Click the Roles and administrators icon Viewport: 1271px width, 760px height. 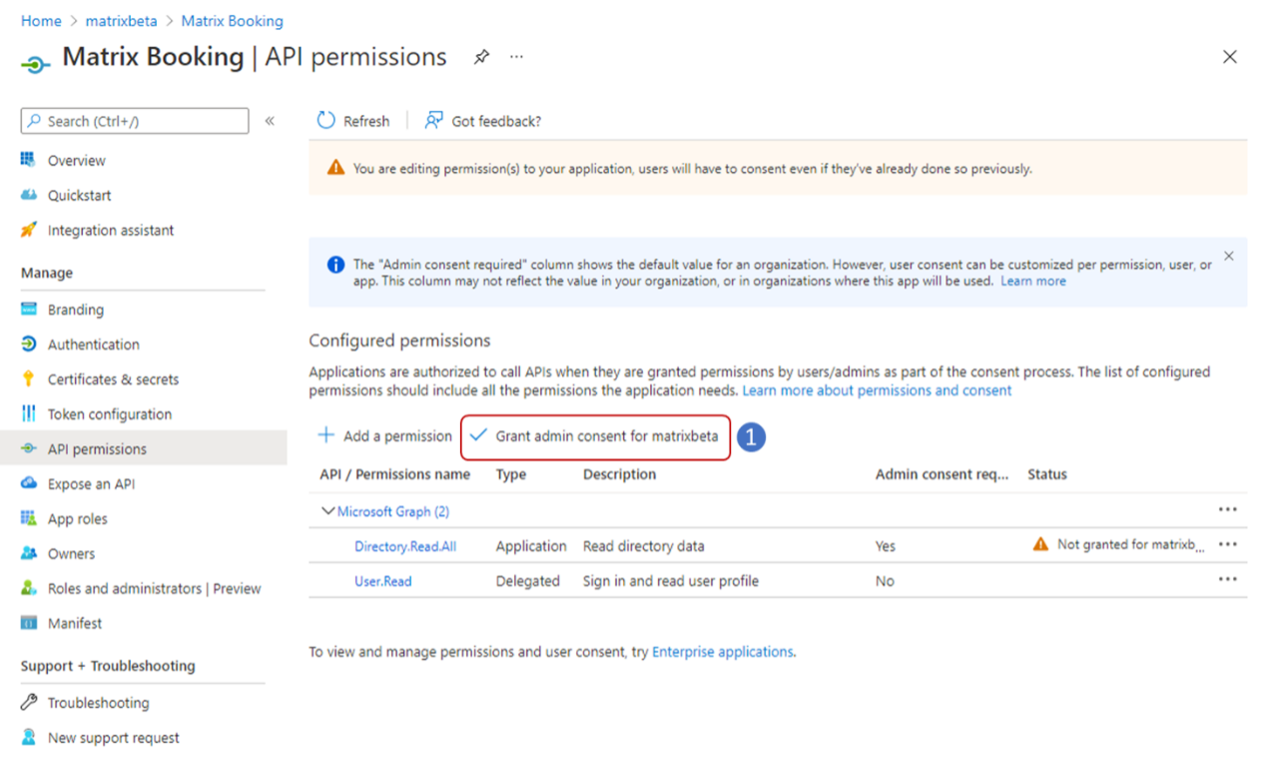point(28,588)
